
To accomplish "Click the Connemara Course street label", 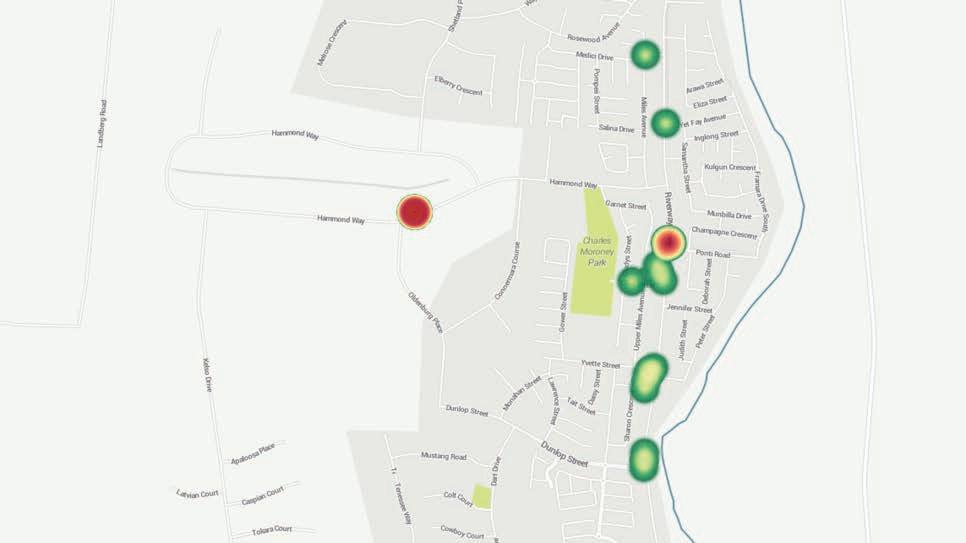I will [508, 271].
